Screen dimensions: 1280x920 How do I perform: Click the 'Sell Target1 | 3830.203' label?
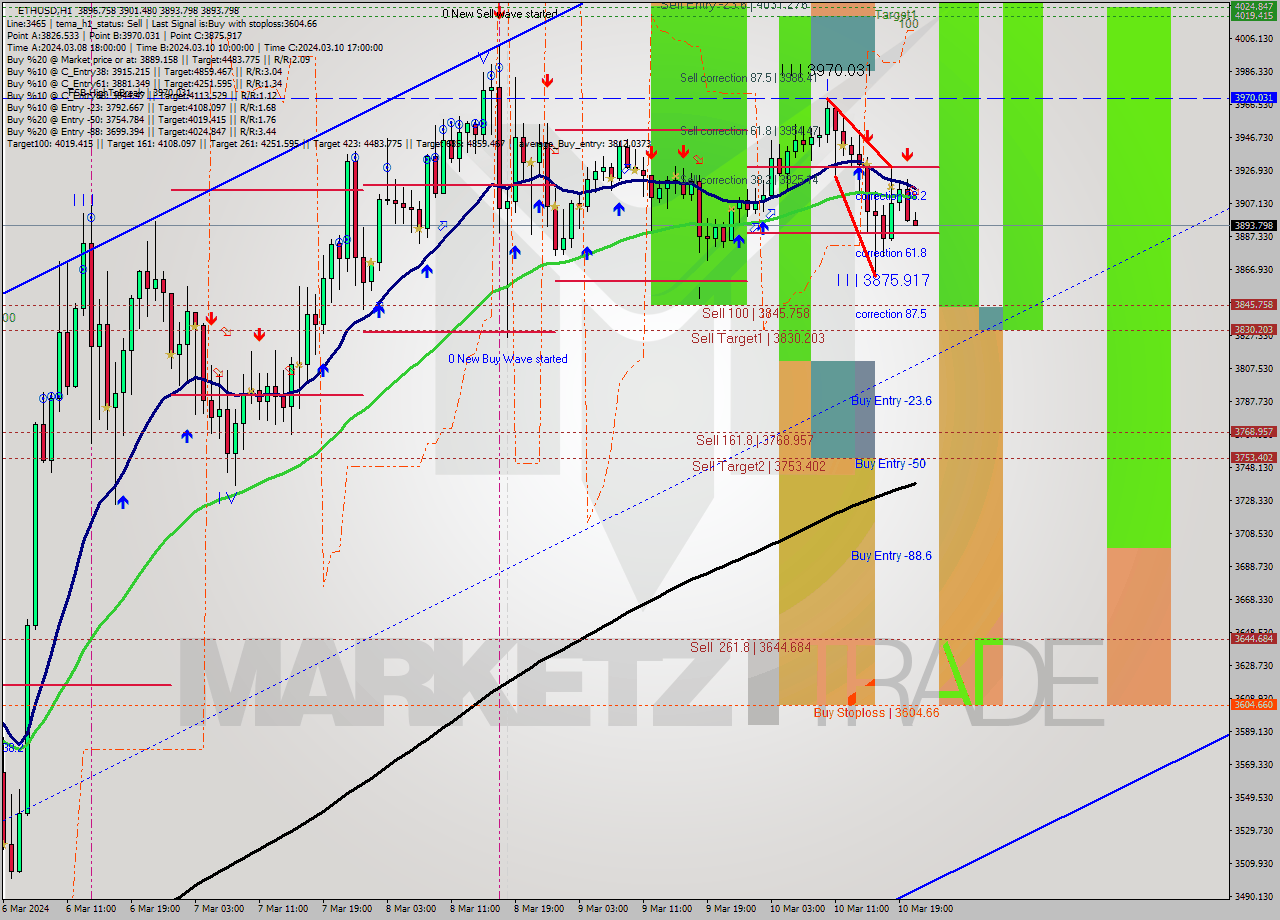click(758, 338)
